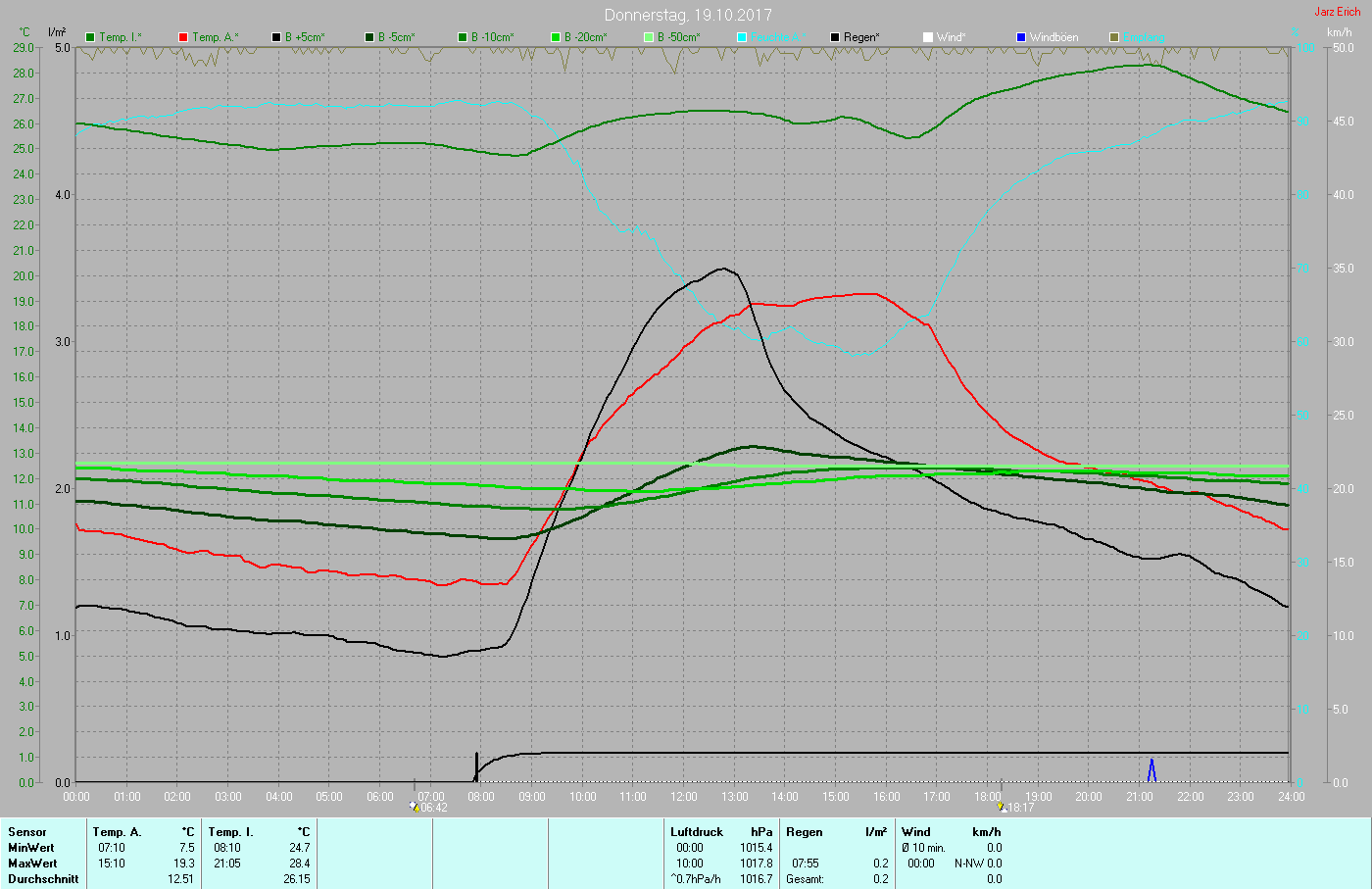Click the olive legend swatch after Windböen
Screen dimensions: 1372x889
click(1114, 37)
